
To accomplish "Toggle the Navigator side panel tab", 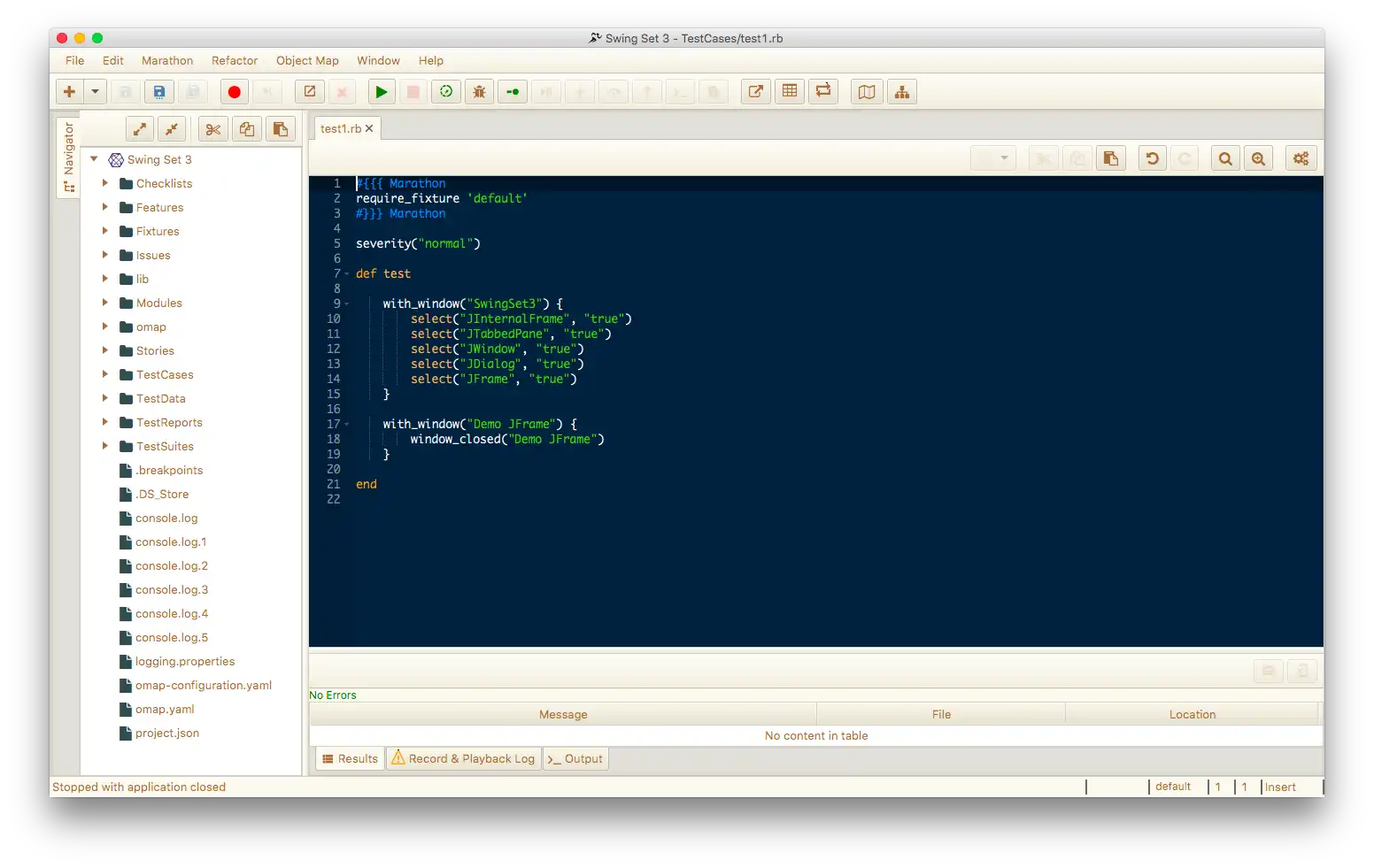I will click(68, 157).
